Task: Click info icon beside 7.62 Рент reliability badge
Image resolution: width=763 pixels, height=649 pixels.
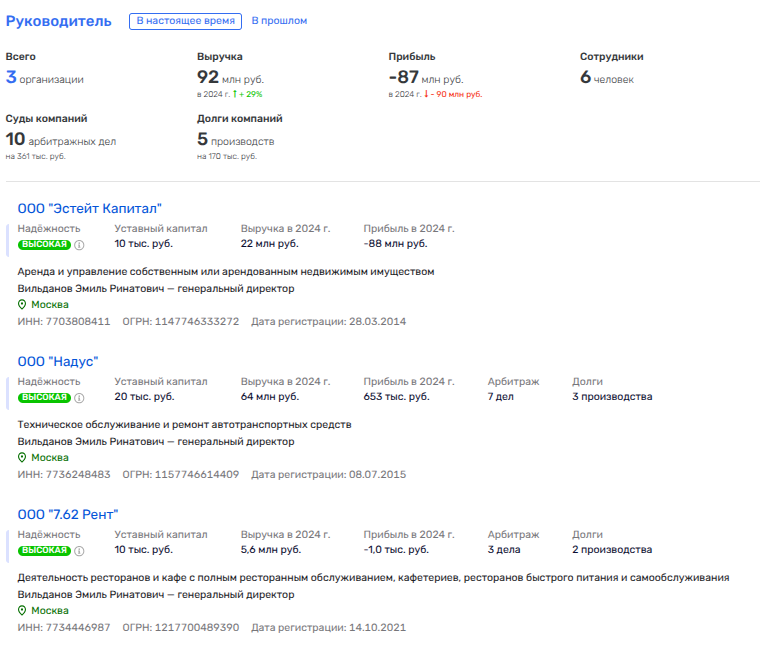Action: pyautogui.click(x=79, y=550)
